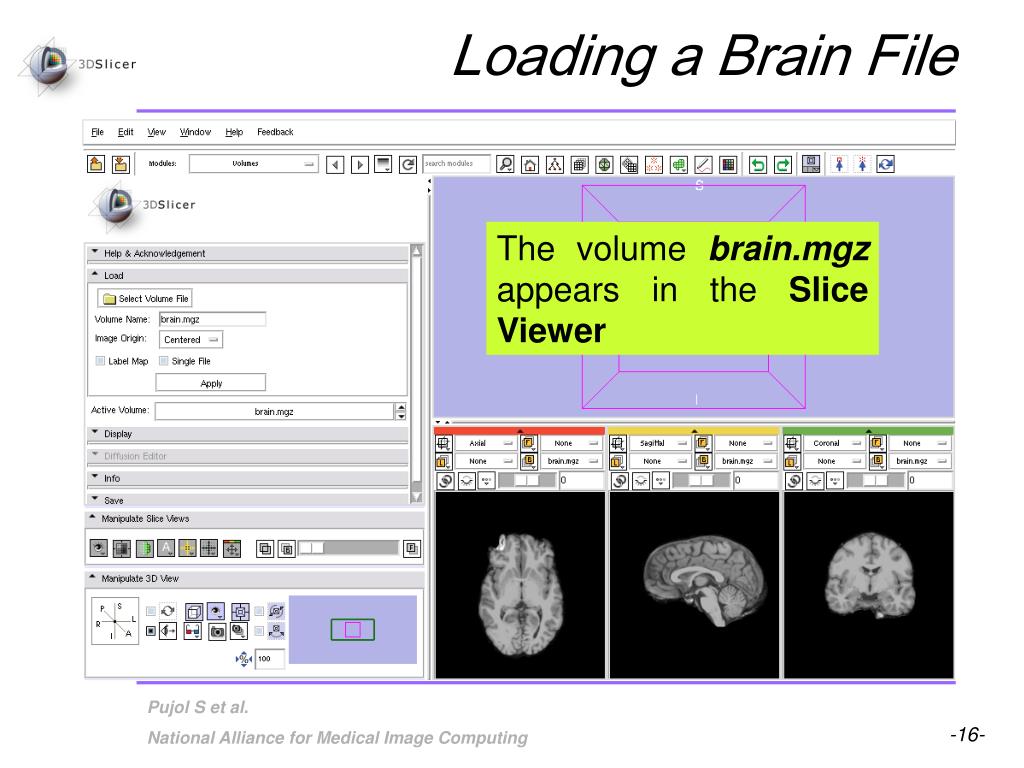The image size is (1024, 768).
Task: Open the Fiducials module red dots icon
Action: coord(654,165)
